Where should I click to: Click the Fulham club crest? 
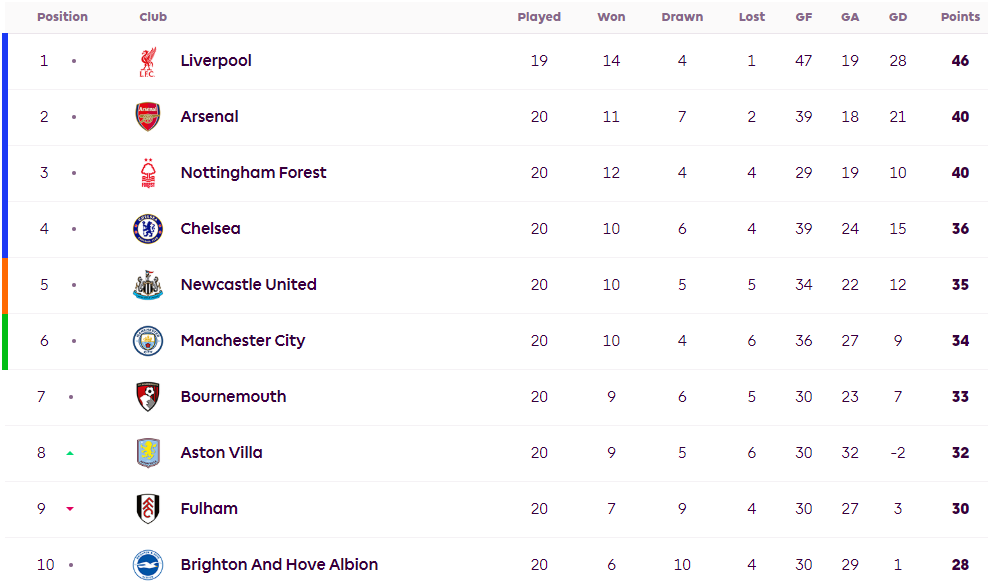pos(147,509)
